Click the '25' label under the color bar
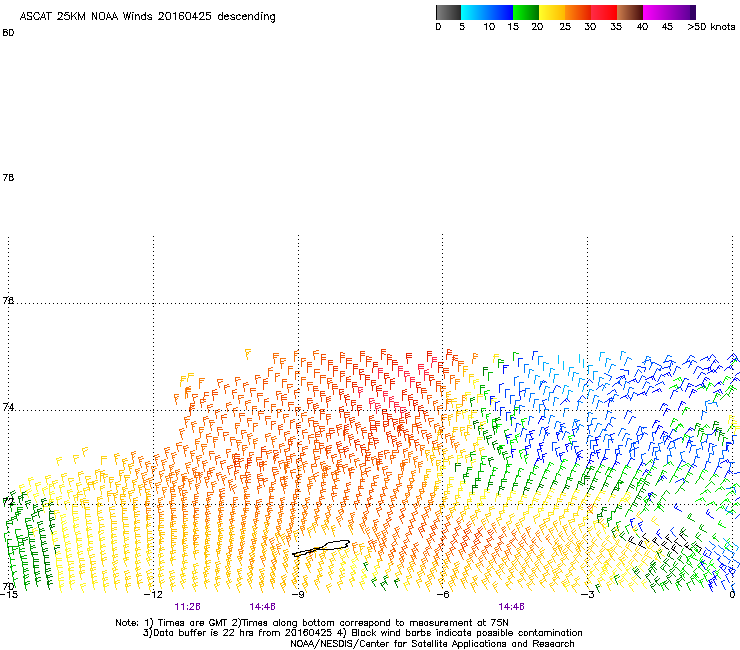 tap(565, 27)
